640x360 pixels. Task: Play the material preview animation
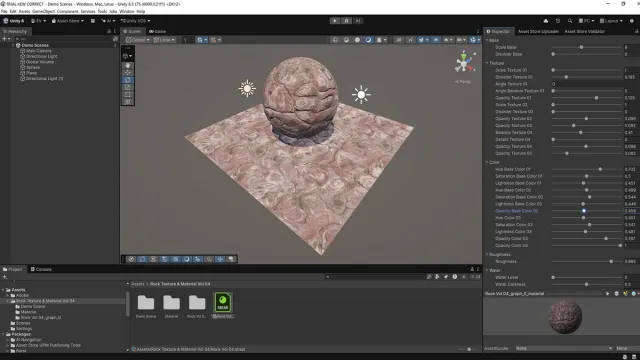pos(607,293)
